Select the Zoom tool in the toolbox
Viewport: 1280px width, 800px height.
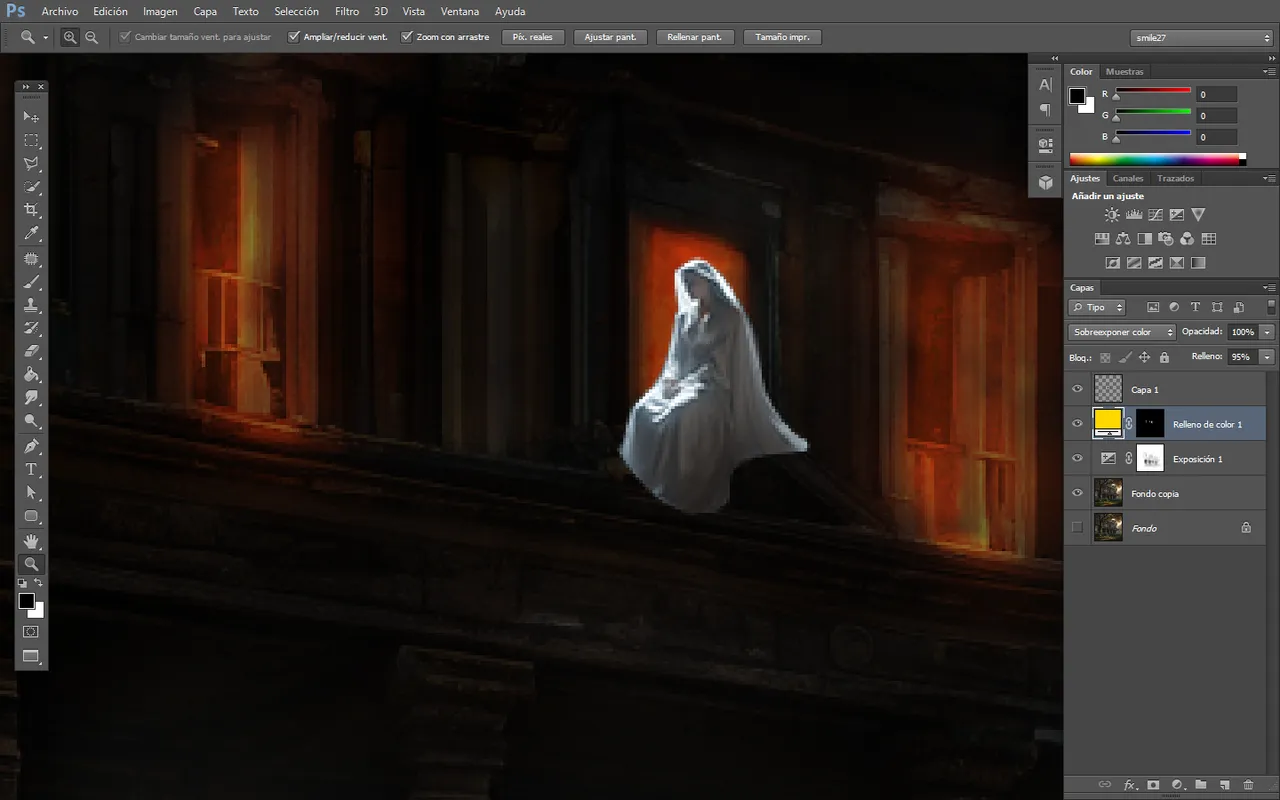(x=31, y=564)
